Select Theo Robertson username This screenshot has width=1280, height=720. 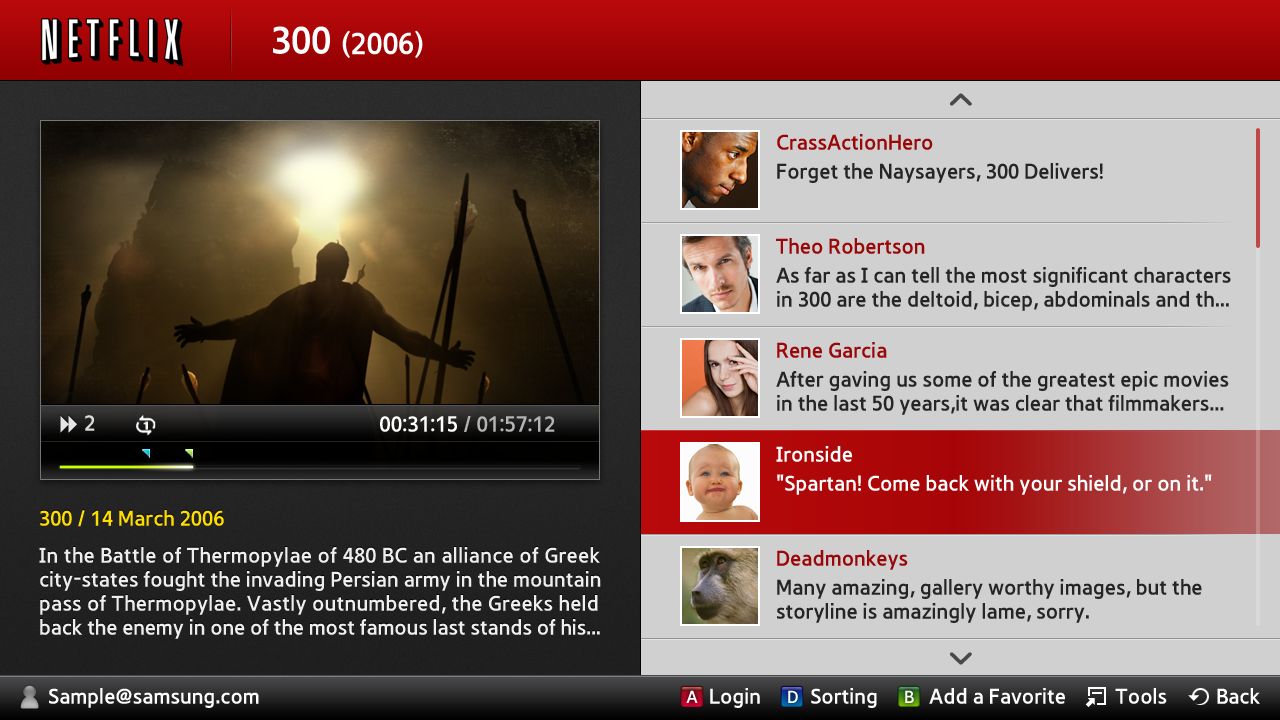[850, 247]
